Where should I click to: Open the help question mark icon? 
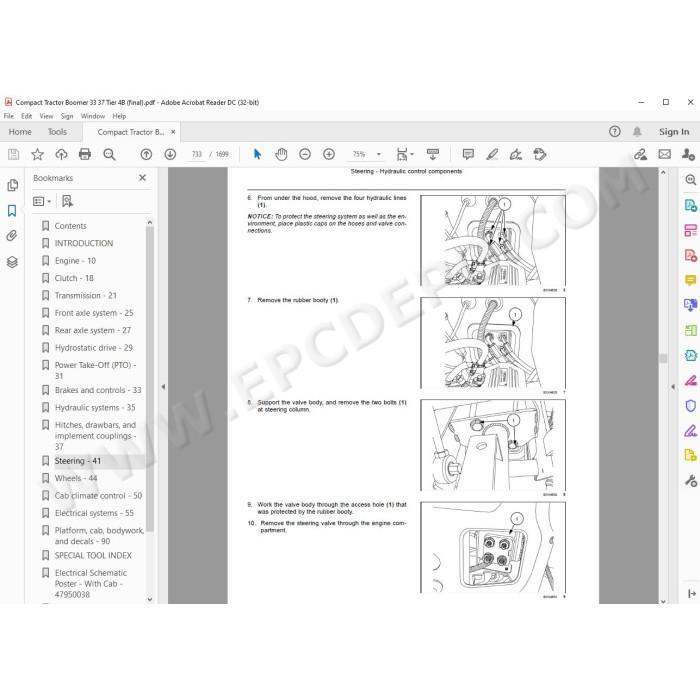pyautogui.click(x=615, y=132)
